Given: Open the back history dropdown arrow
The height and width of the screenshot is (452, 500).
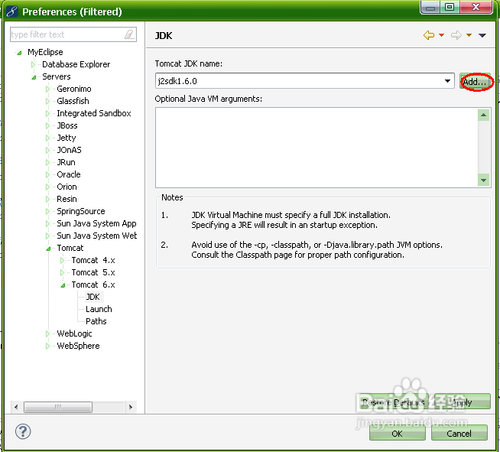Looking at the screenshot, I should (x=441, y=35).
